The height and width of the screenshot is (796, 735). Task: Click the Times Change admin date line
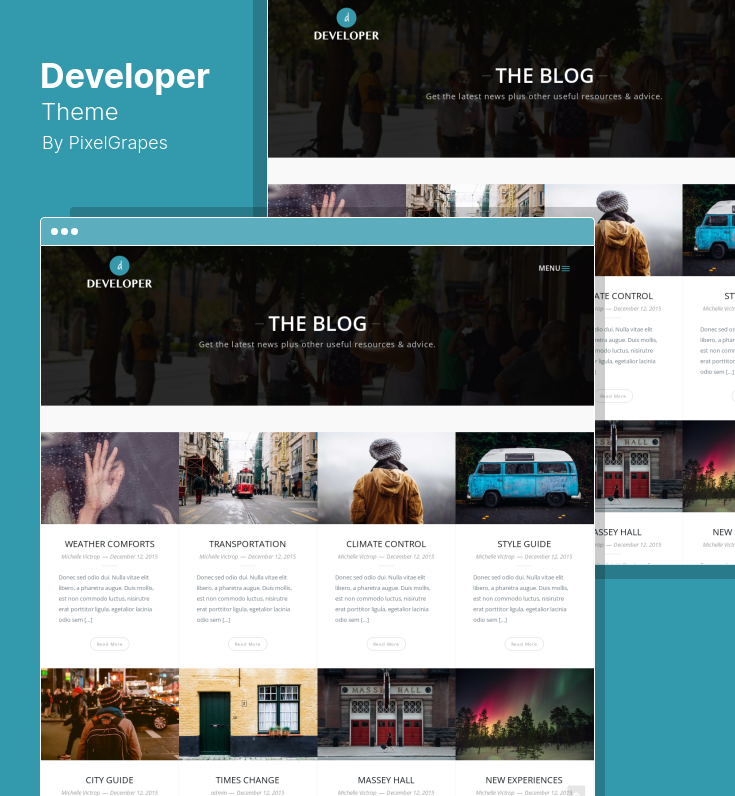tap(245, 792)
